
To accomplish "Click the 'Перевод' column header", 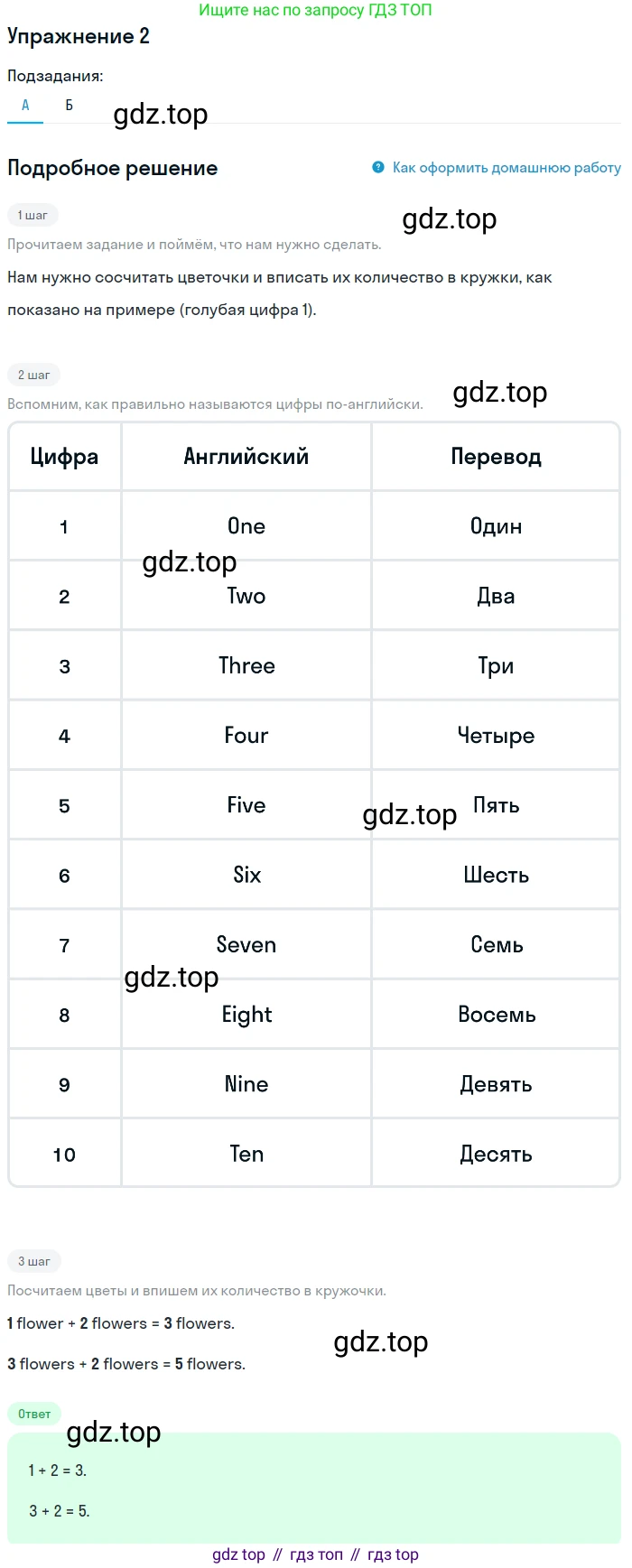I will point(496,457).
